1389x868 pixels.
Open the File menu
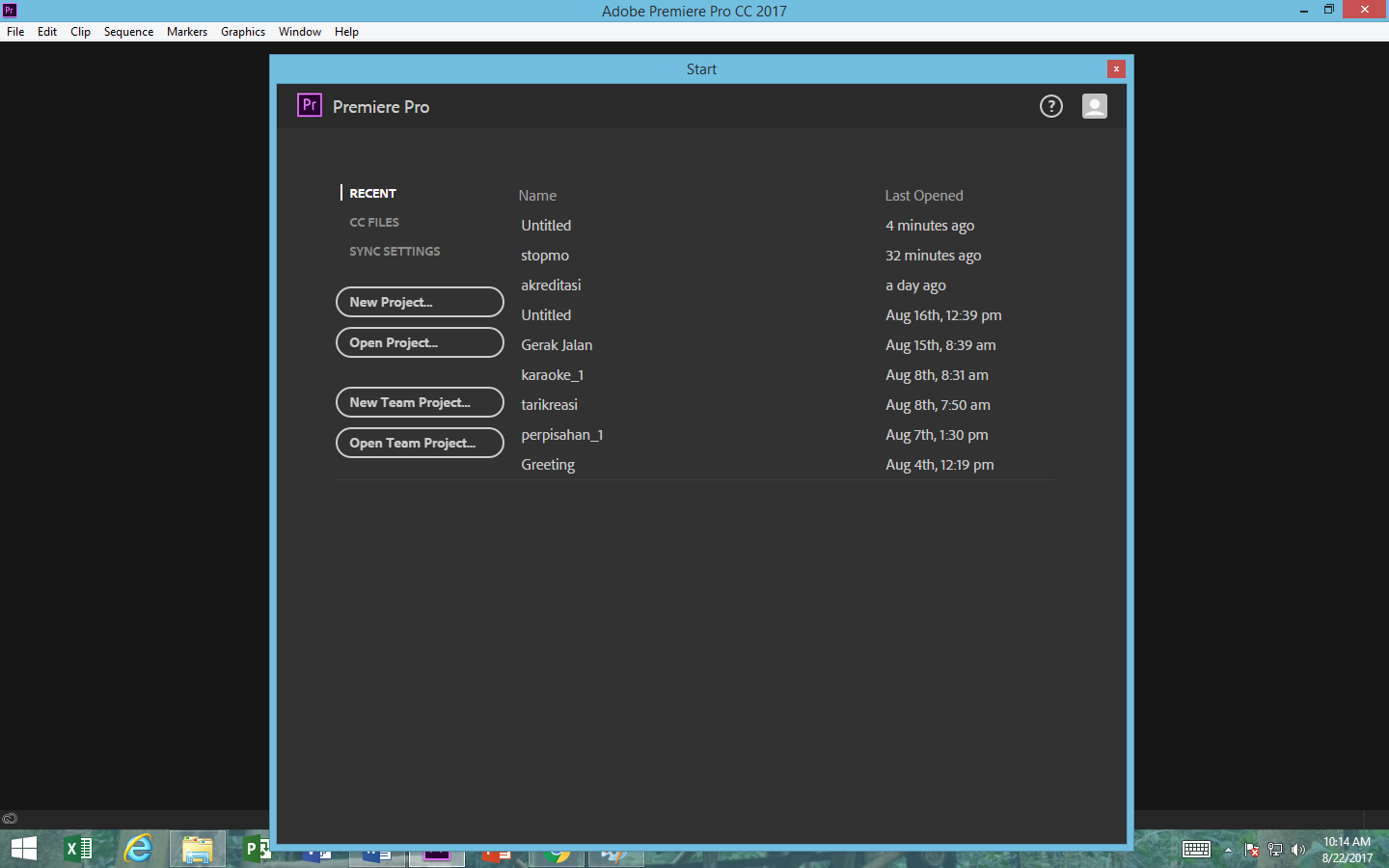[15, 32]
